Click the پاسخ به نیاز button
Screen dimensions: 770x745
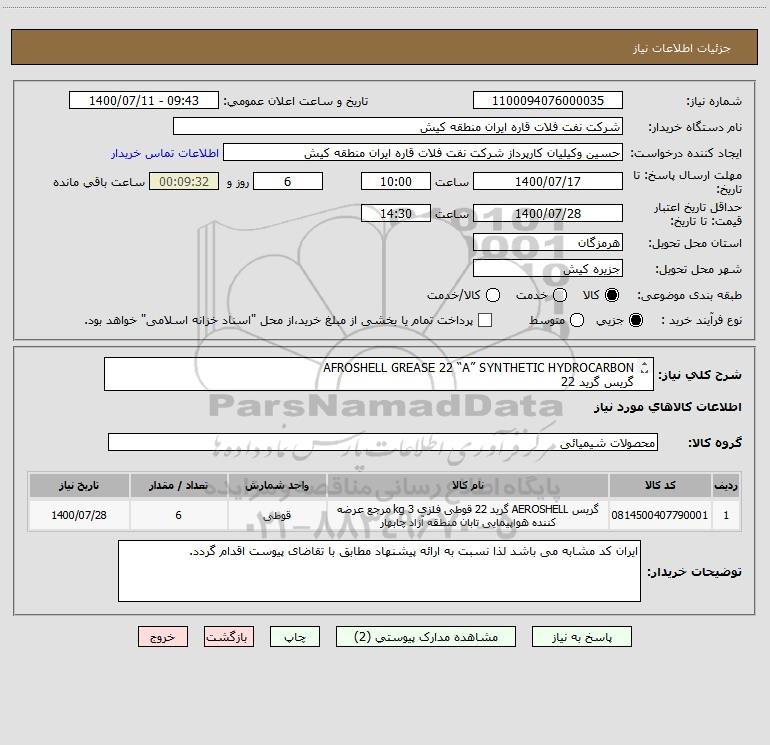tap(581, 636)
